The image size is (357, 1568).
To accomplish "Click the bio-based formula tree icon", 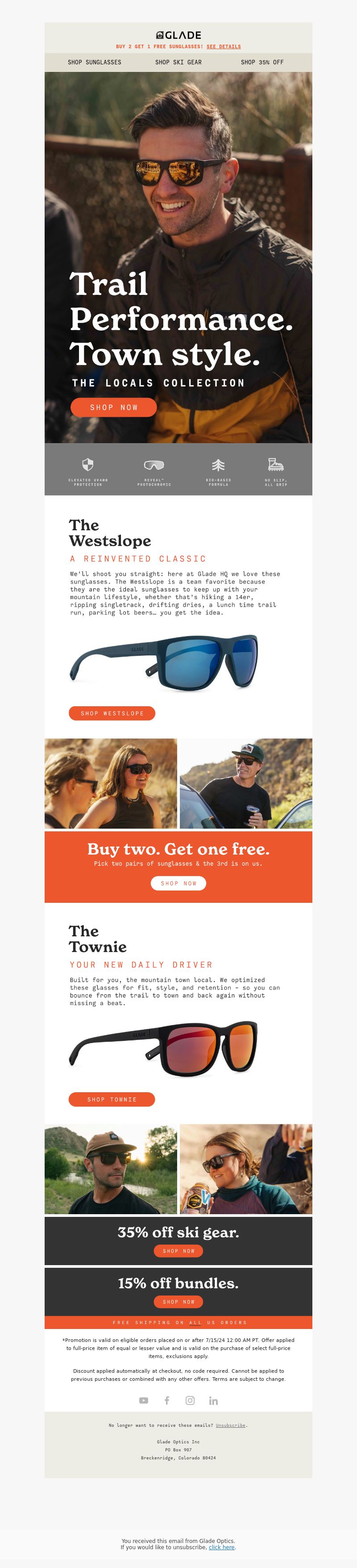I will (218, 465).
